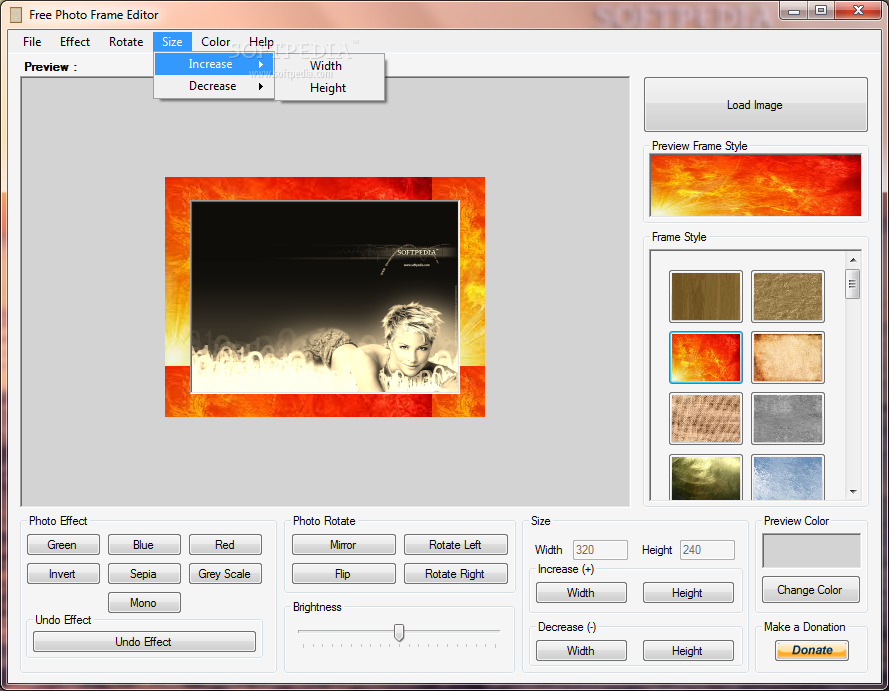
Task: Click the Preview Frame Style image
Action: pyautogui.click(x=755, y=185)
